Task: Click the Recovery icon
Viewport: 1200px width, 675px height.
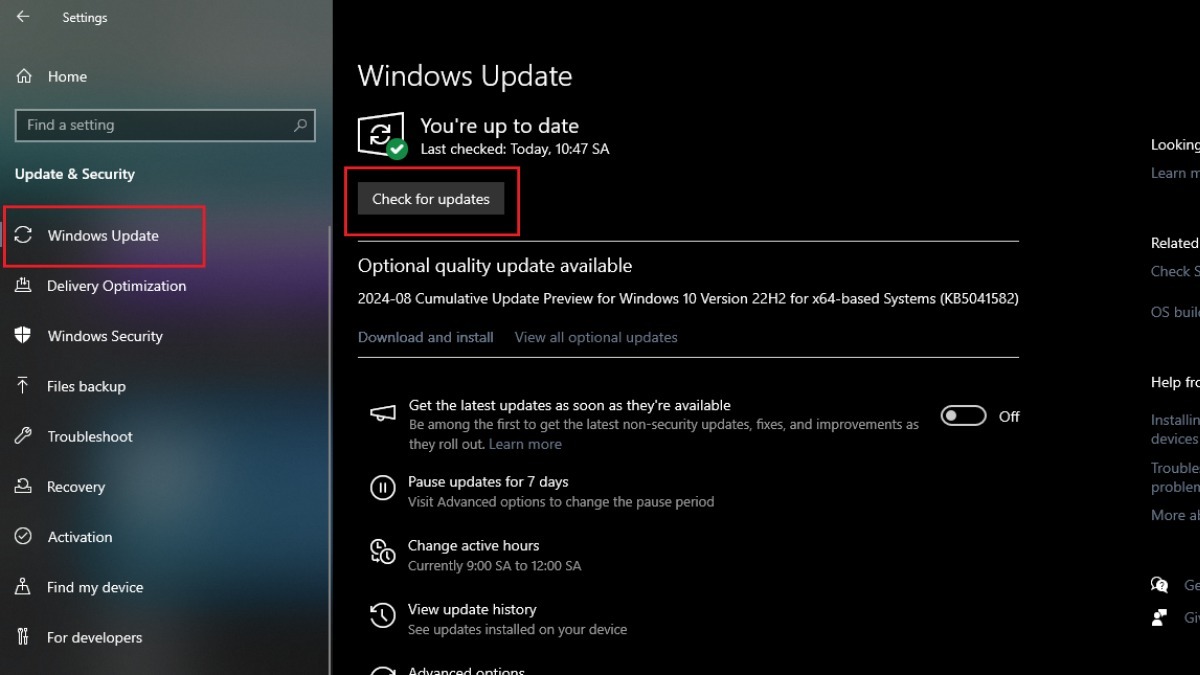Action: (x=24, y=487)
